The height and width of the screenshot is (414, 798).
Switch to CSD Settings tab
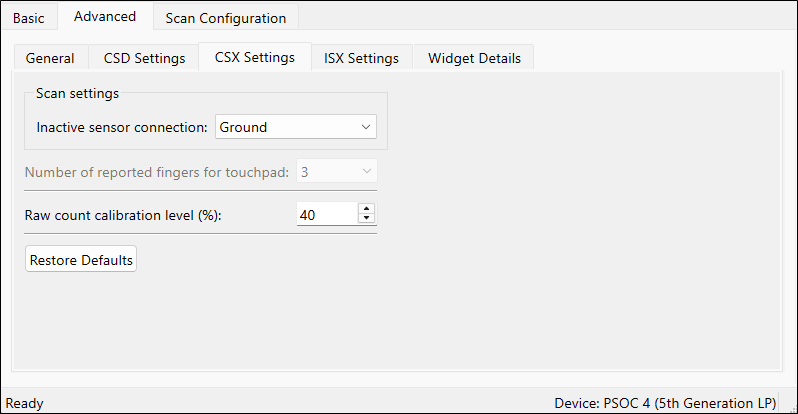click(x=145, y=58)
